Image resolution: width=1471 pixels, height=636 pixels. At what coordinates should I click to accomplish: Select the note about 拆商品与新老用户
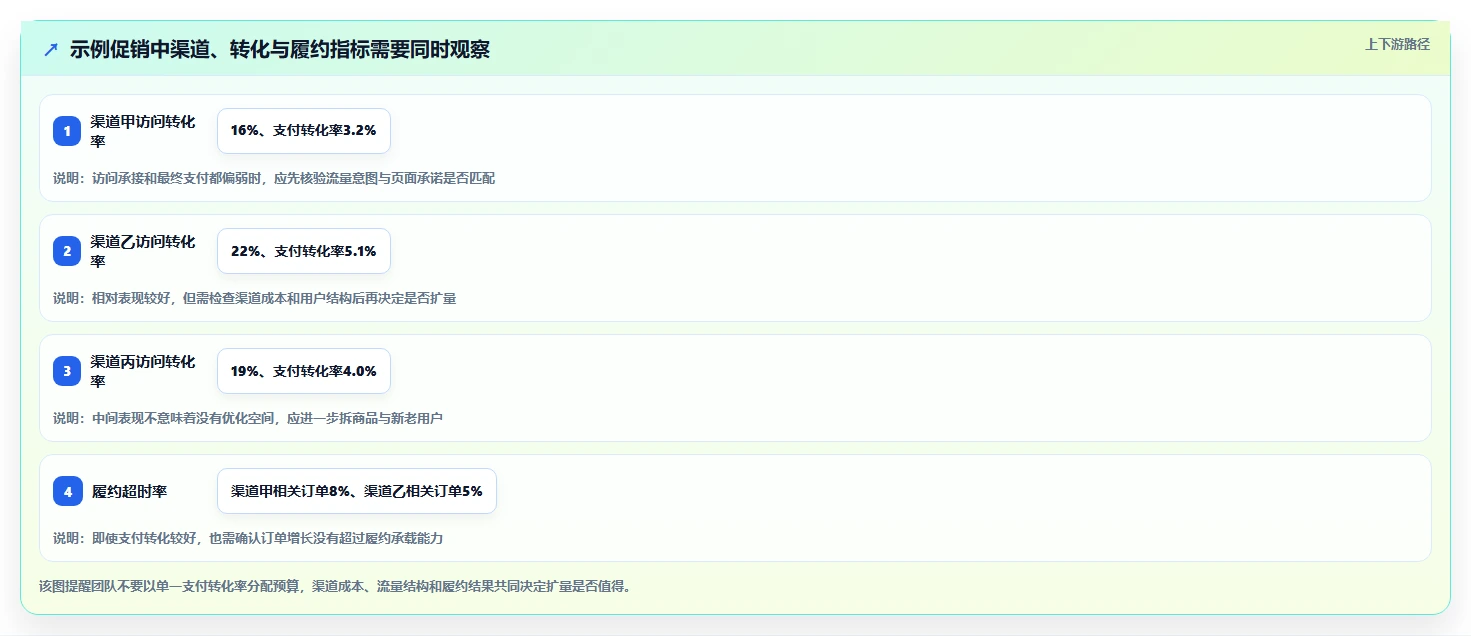[248, 418]
